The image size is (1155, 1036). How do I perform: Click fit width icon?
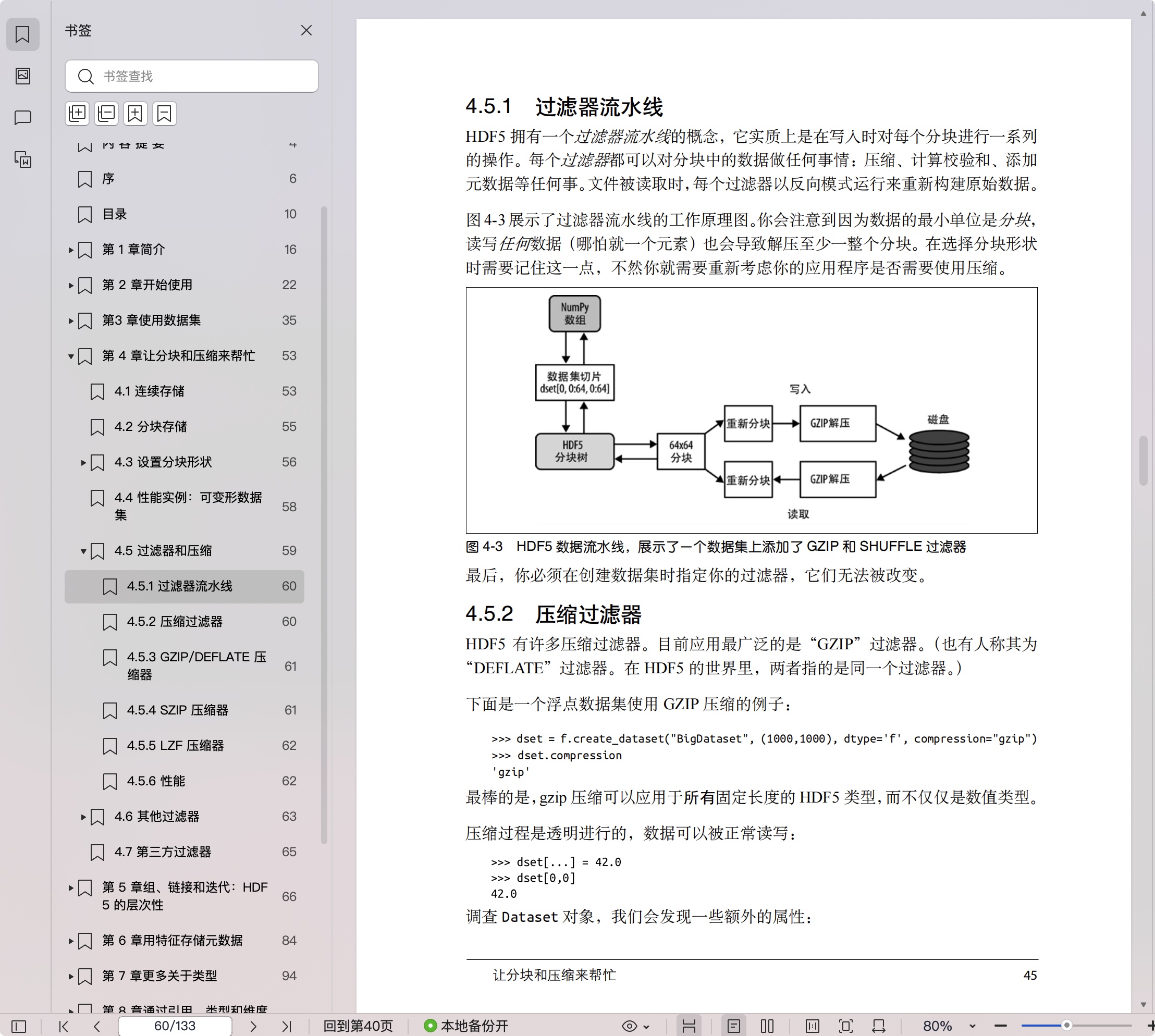879,1026
